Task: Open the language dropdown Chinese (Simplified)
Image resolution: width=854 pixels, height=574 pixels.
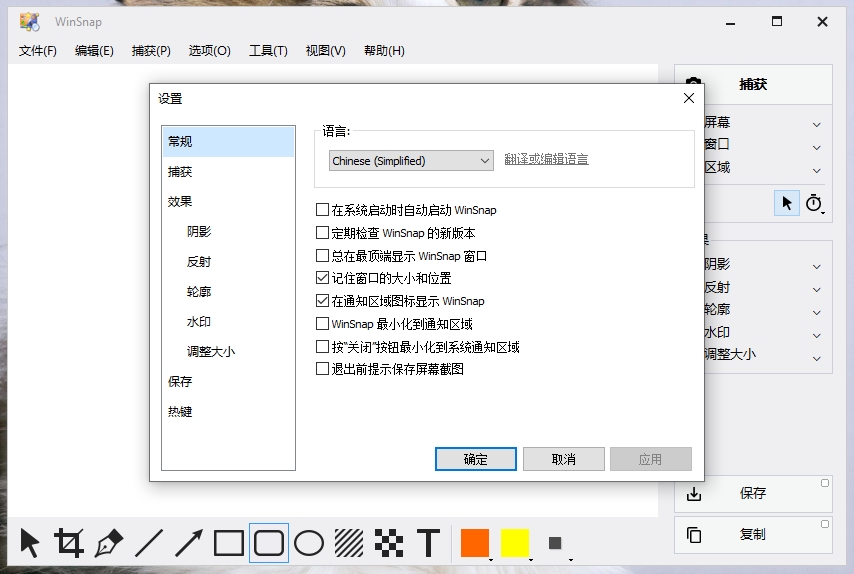Action: (411, 161)
